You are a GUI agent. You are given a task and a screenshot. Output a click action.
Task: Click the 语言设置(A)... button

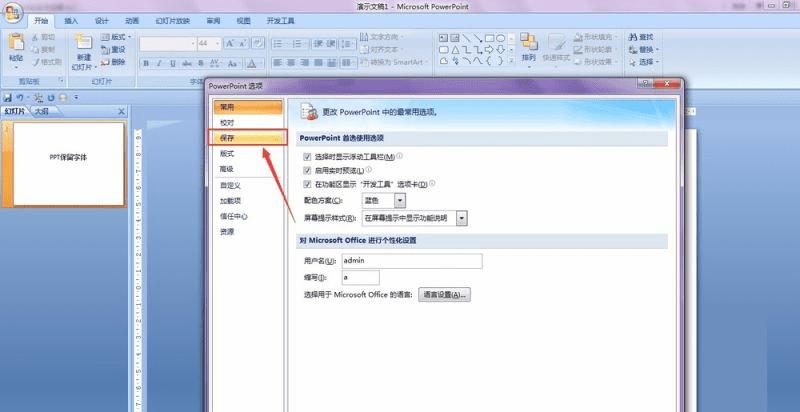(444, 295)
